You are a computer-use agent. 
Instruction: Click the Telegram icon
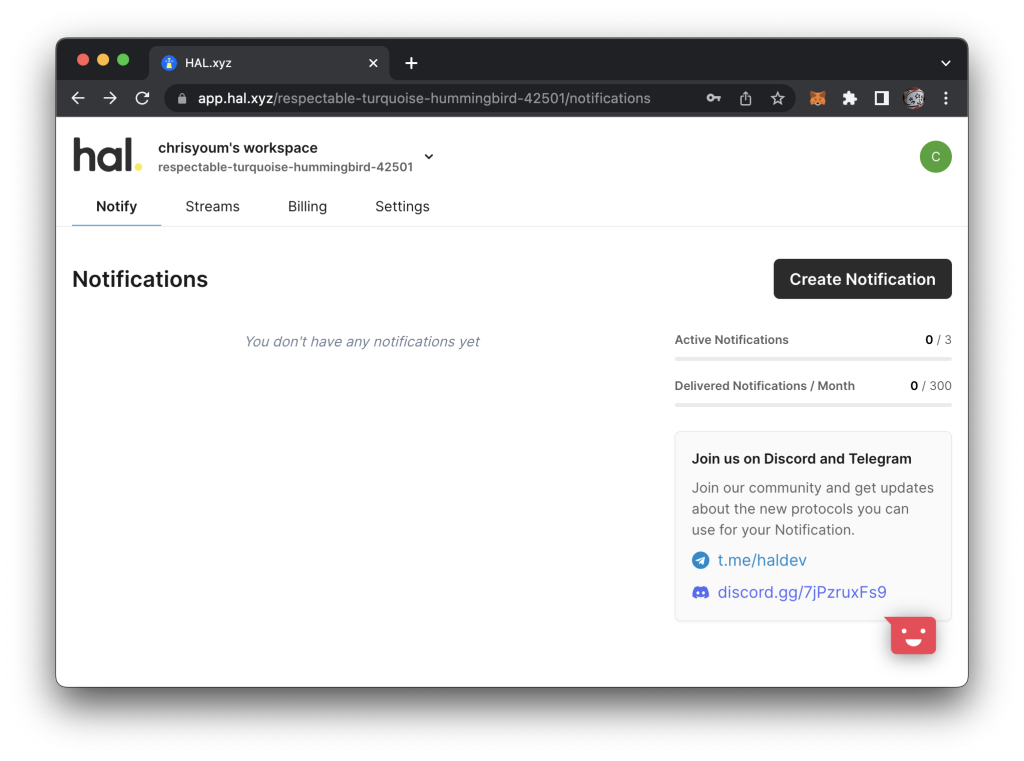coord(700,560)
